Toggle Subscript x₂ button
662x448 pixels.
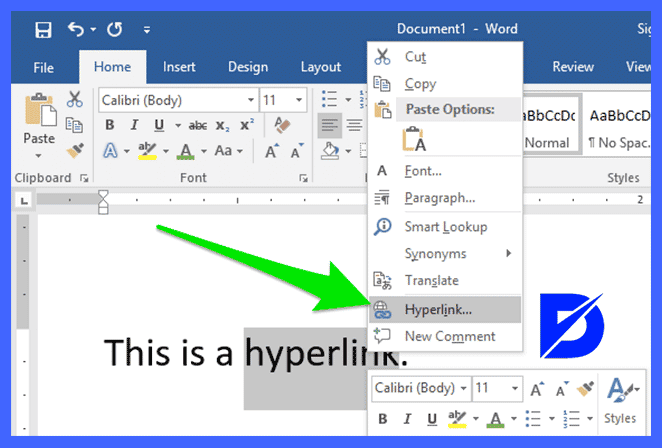pyautogui.click(x=222, y=126)
